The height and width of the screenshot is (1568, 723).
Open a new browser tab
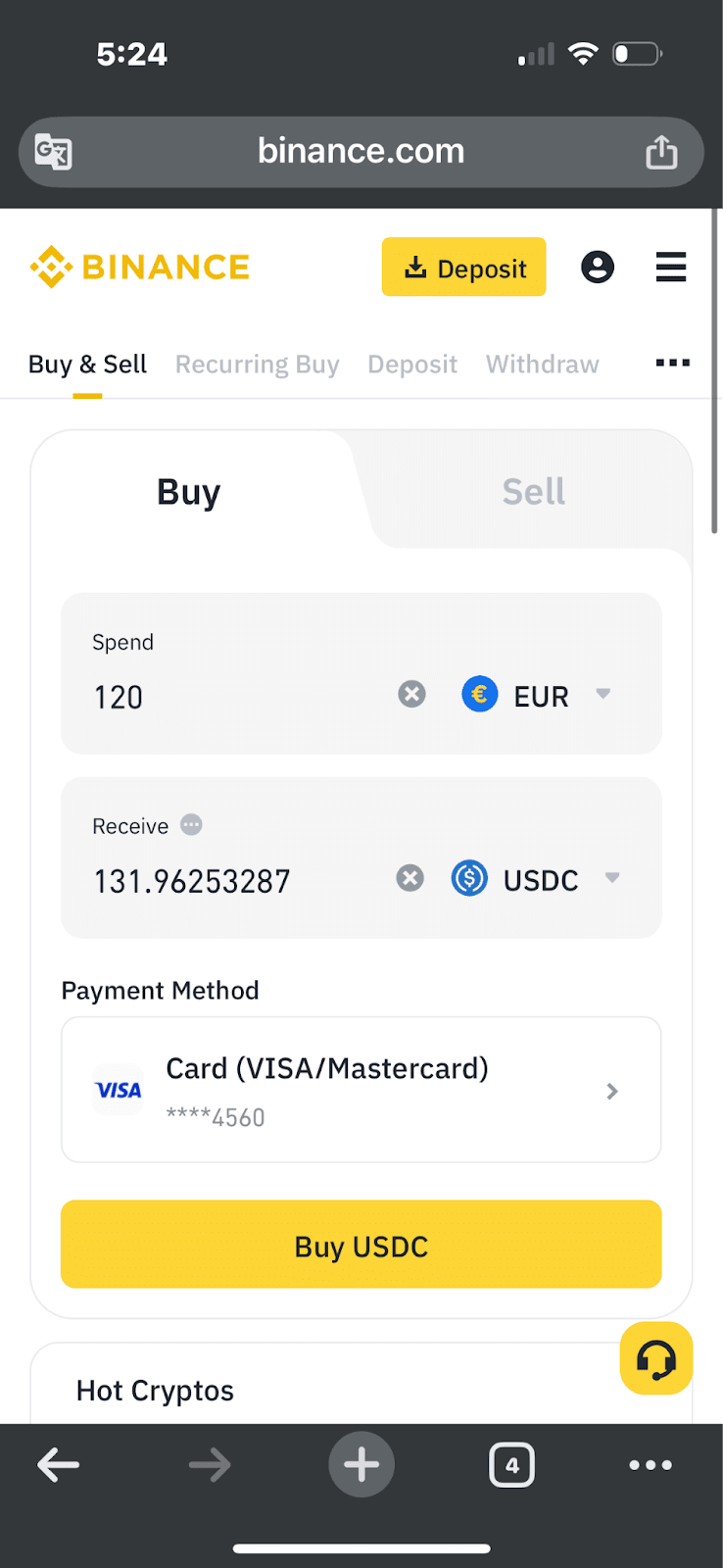tap(361, 1465)
